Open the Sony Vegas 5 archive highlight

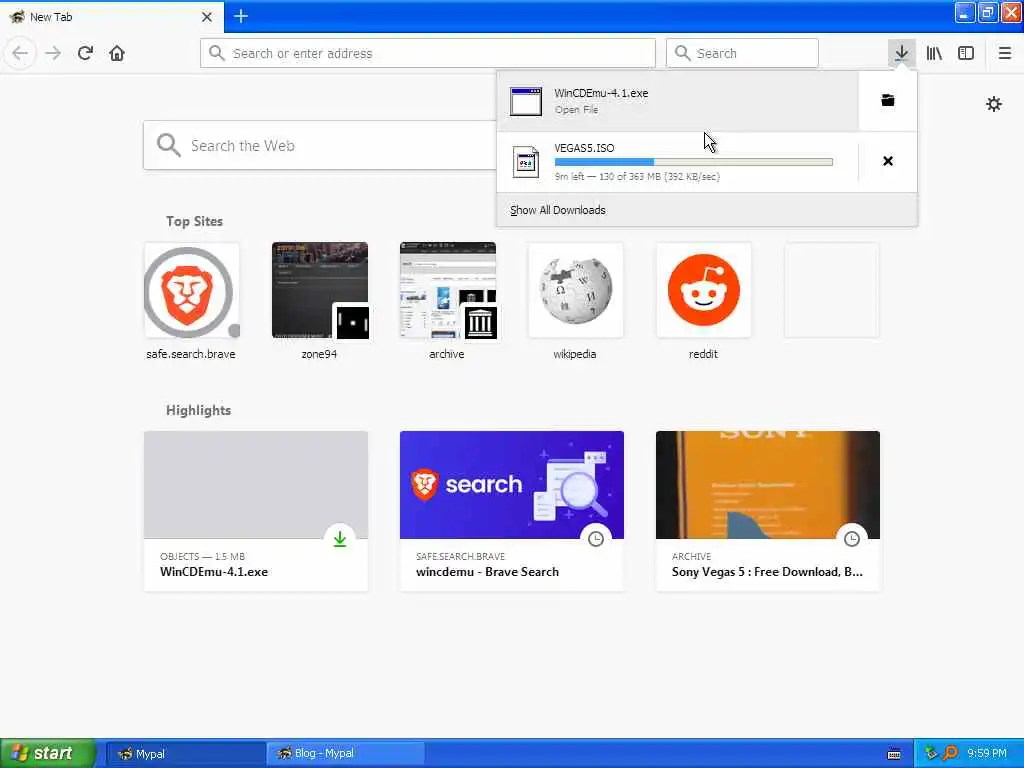768,511
